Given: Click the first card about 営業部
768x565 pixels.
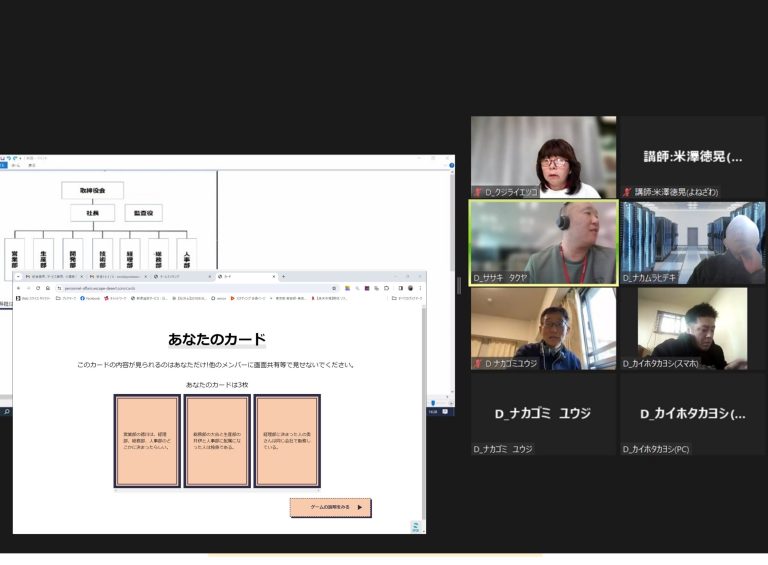Looking at the screenshot, I should tap(147, 441).
